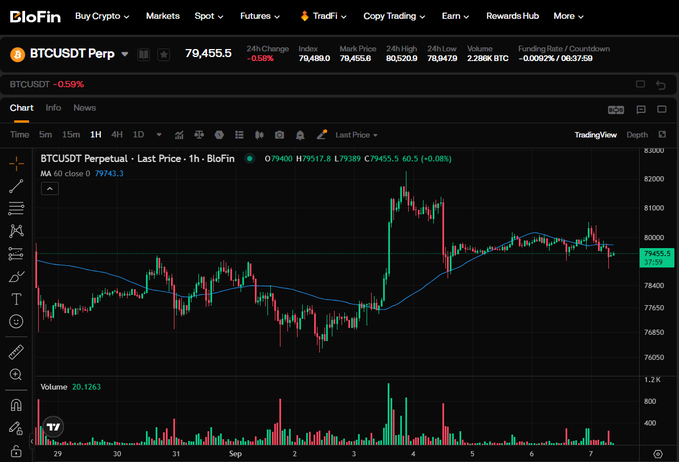679x462 pixels.
Task: Select the 5m timeframe
Action: click(45, 135)
